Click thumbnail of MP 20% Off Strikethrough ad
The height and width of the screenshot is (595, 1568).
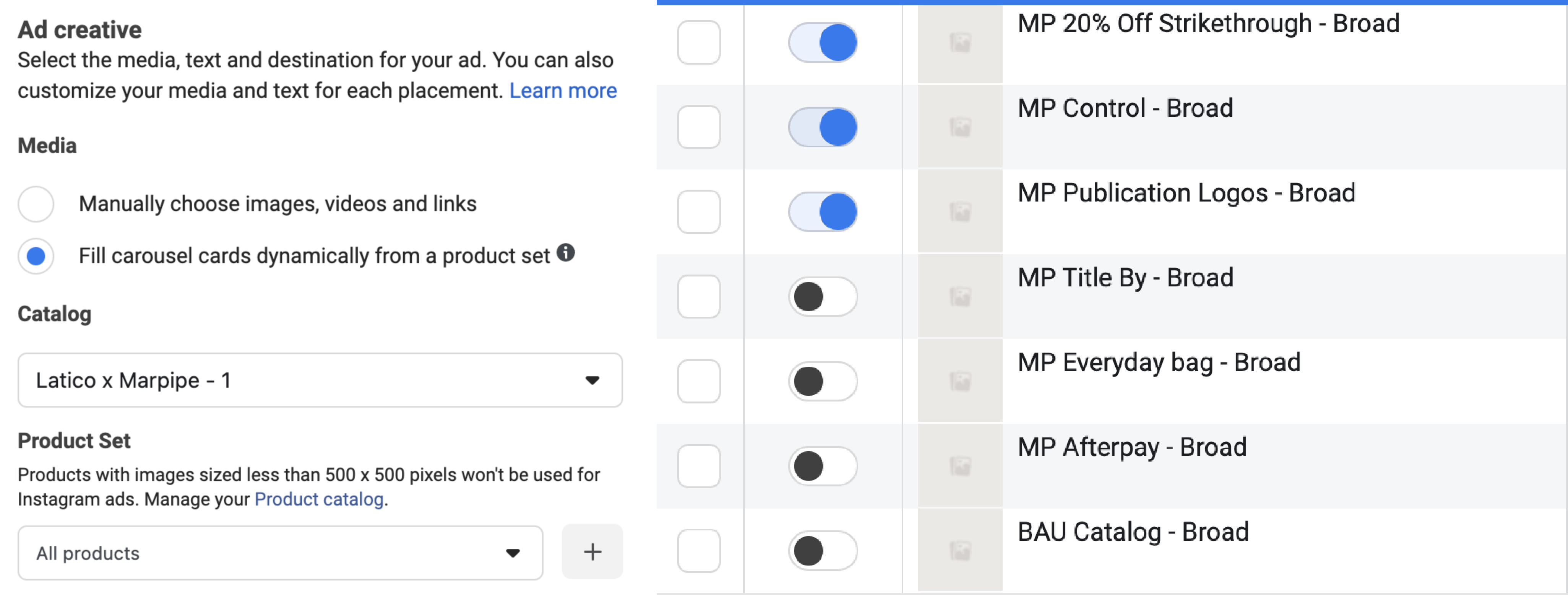[960, 42]
